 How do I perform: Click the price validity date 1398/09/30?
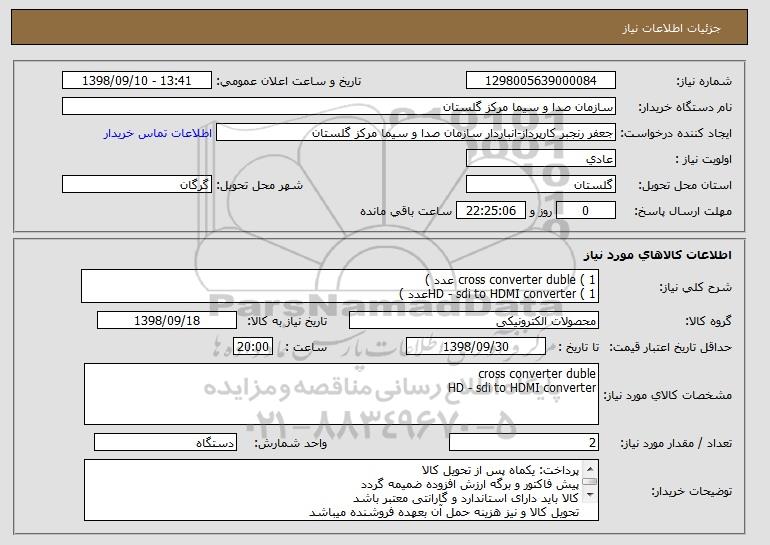(x=476, y=347)
